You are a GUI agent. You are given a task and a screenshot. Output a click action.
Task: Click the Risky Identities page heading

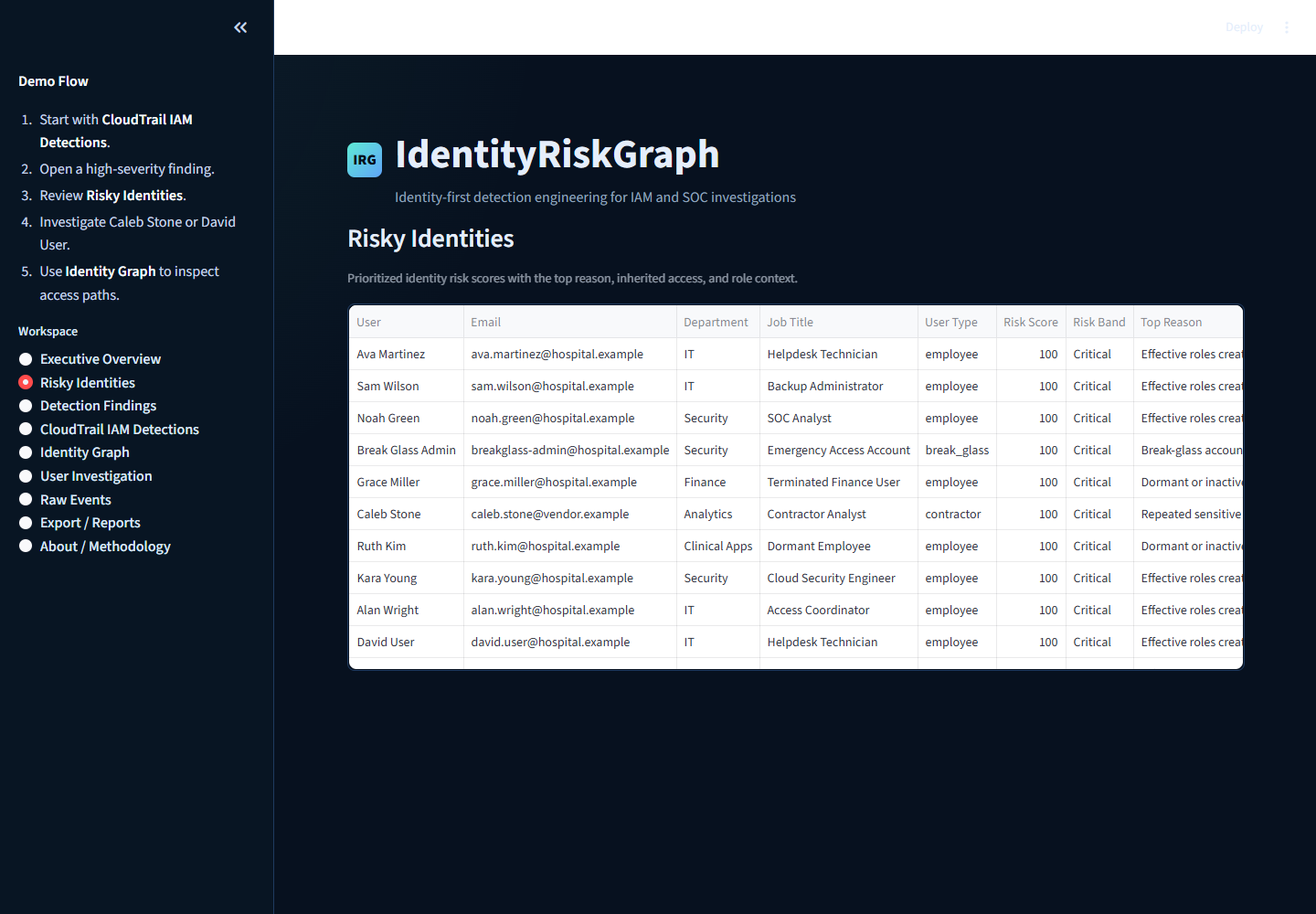(x=430, y=239)
